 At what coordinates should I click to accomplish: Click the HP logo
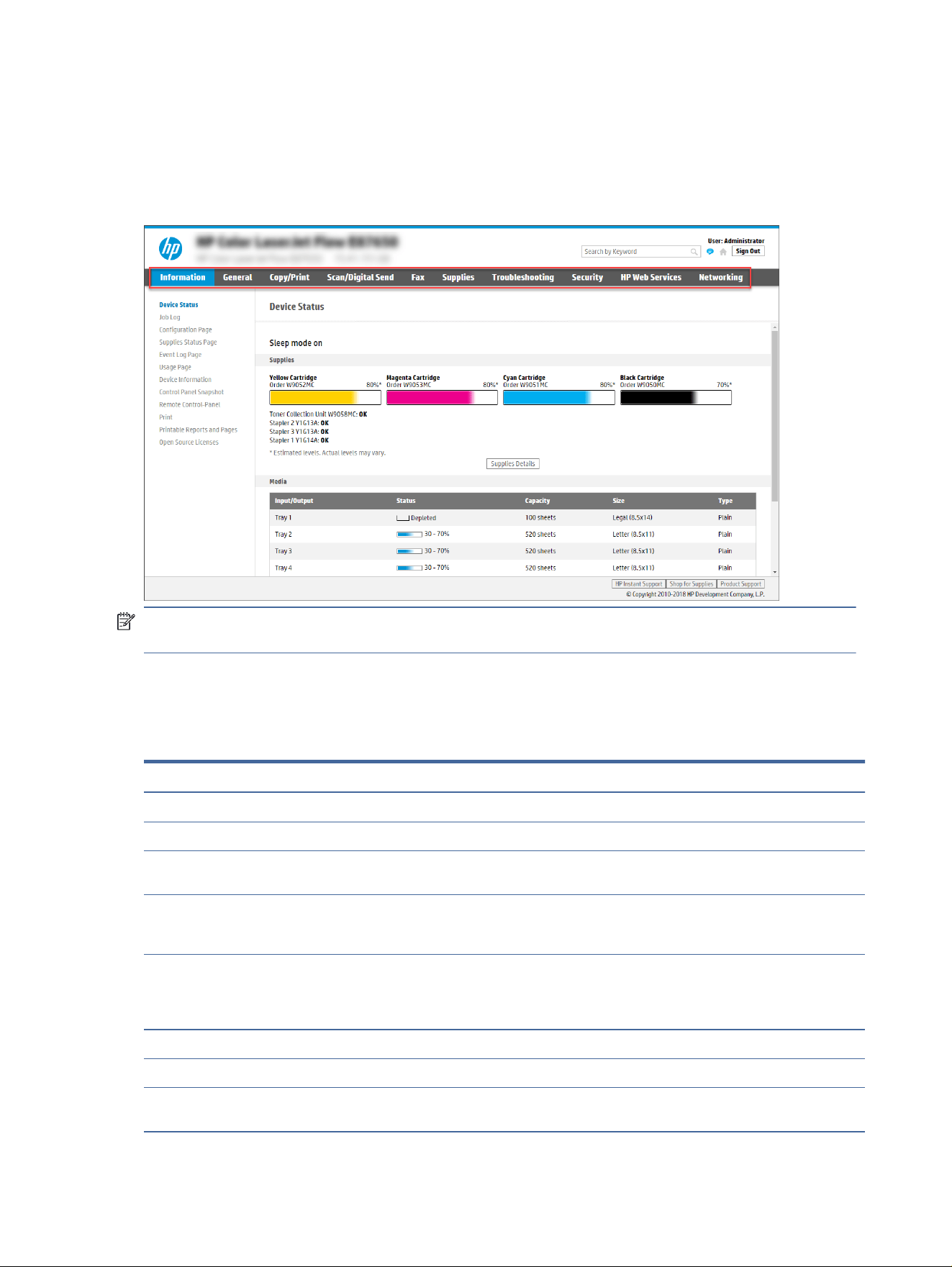pos(171,248)
